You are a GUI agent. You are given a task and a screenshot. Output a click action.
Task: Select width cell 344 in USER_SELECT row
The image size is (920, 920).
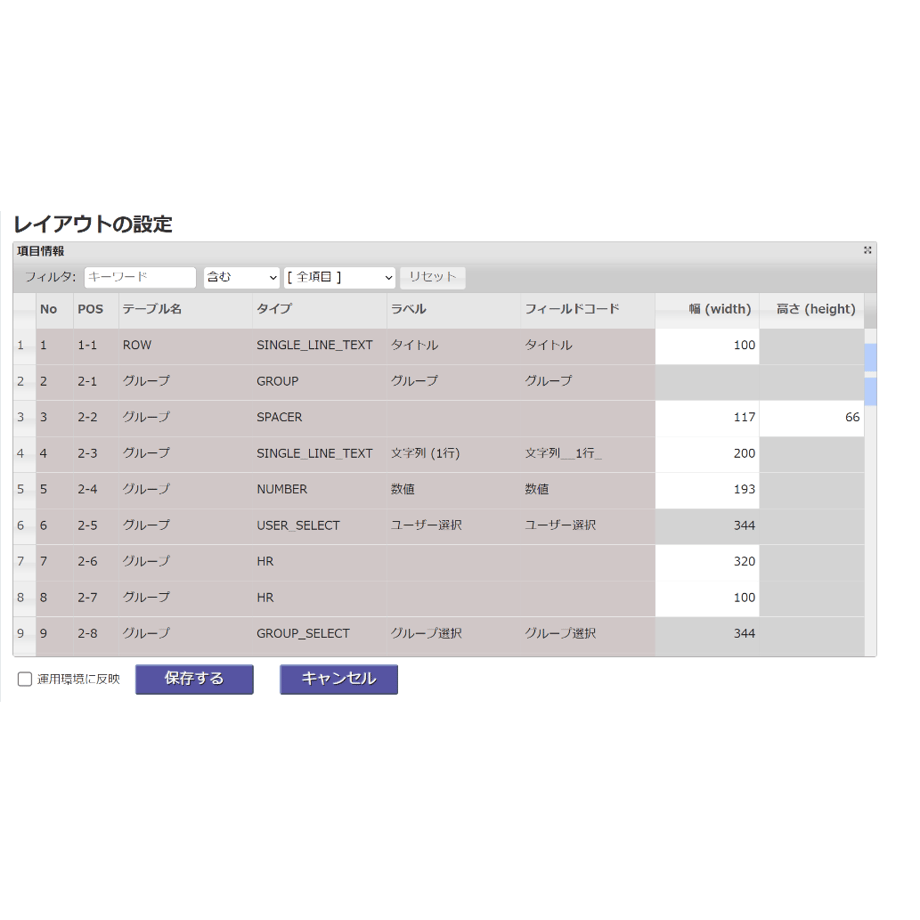[707, 526]
